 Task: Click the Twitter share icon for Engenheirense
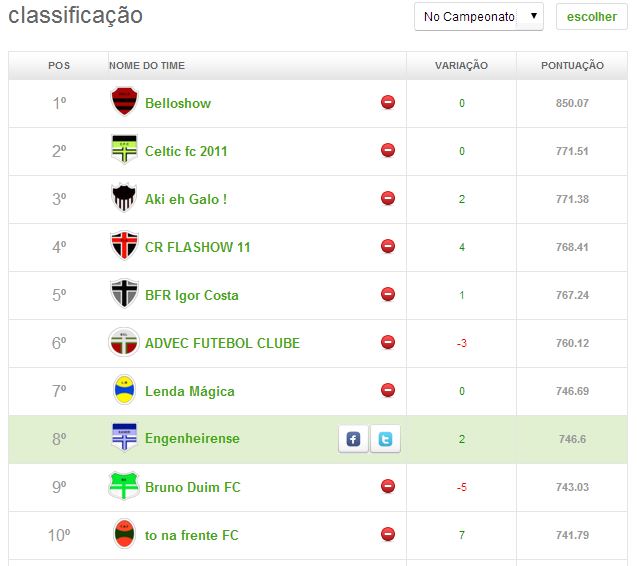click(385, 439)
